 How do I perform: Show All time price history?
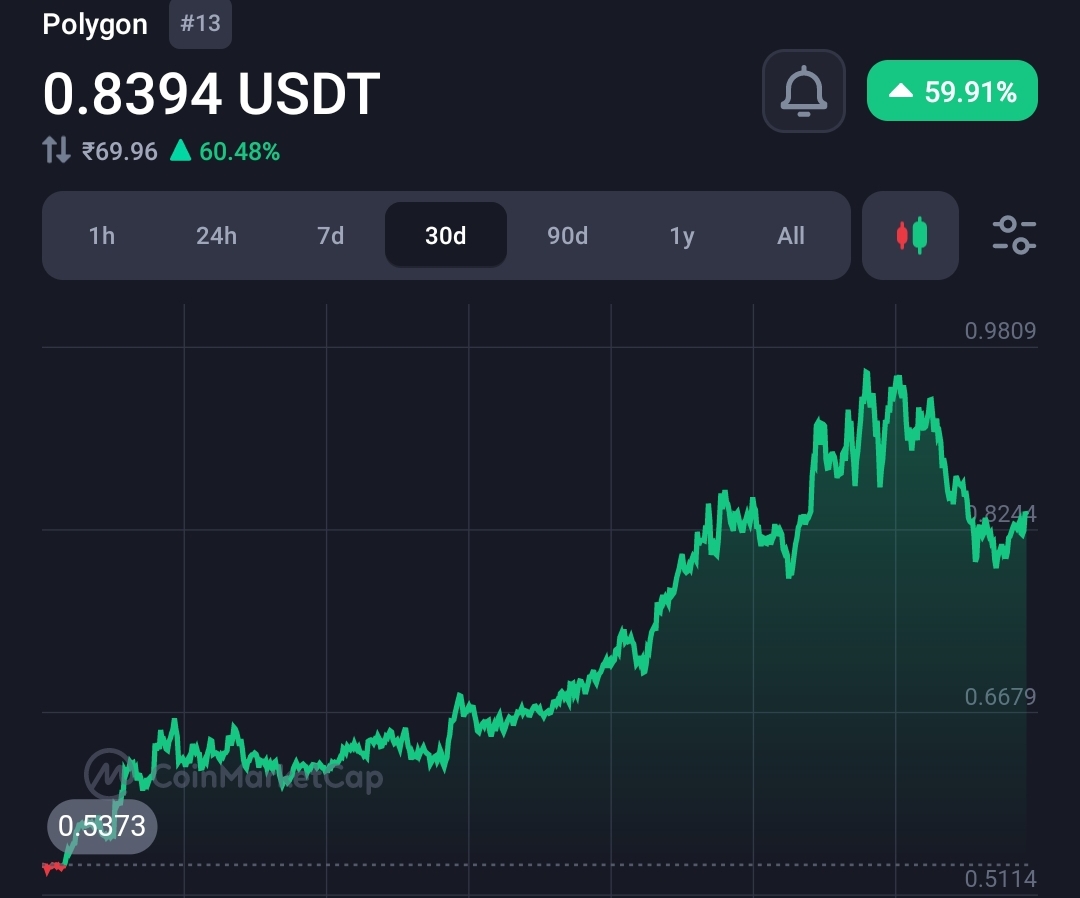(x=791, y=236)
